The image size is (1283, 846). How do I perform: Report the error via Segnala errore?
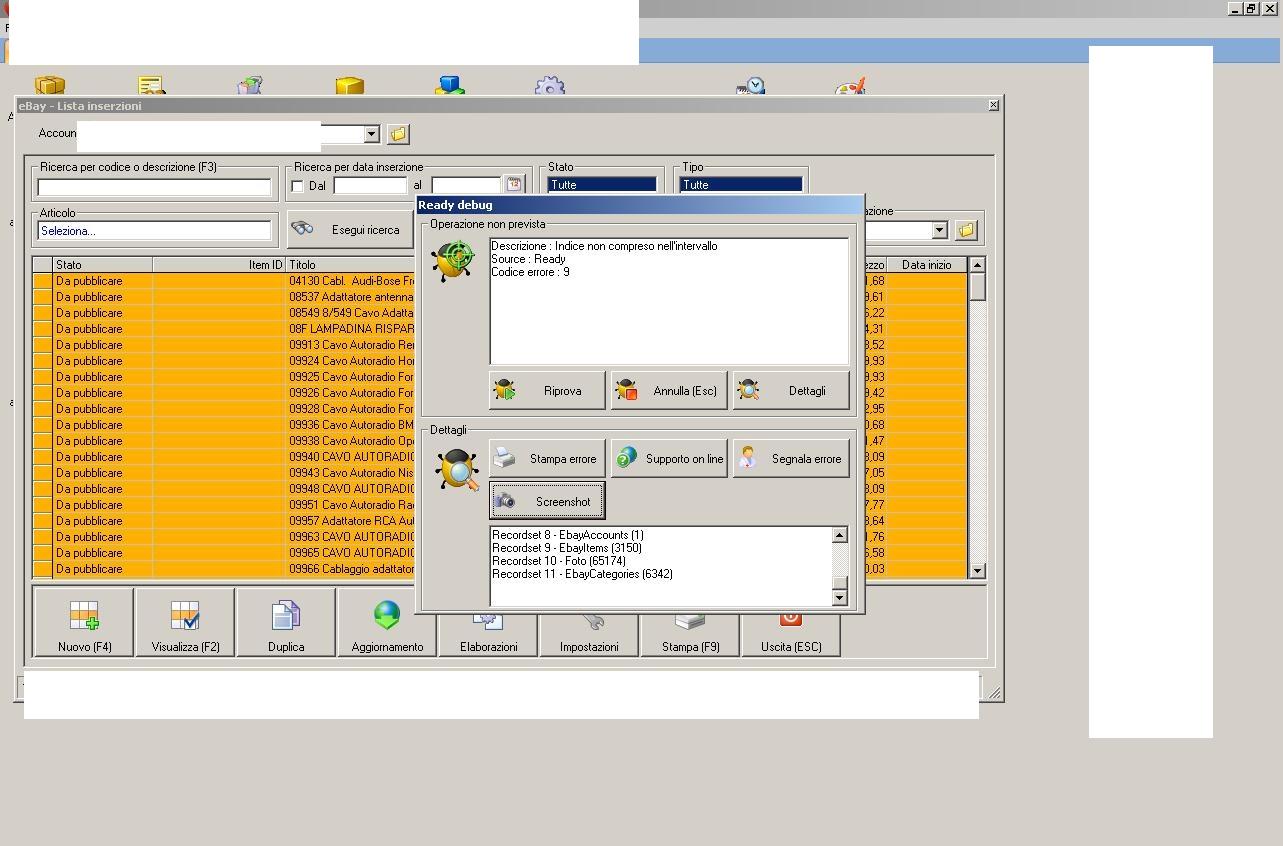pos(791,459)
